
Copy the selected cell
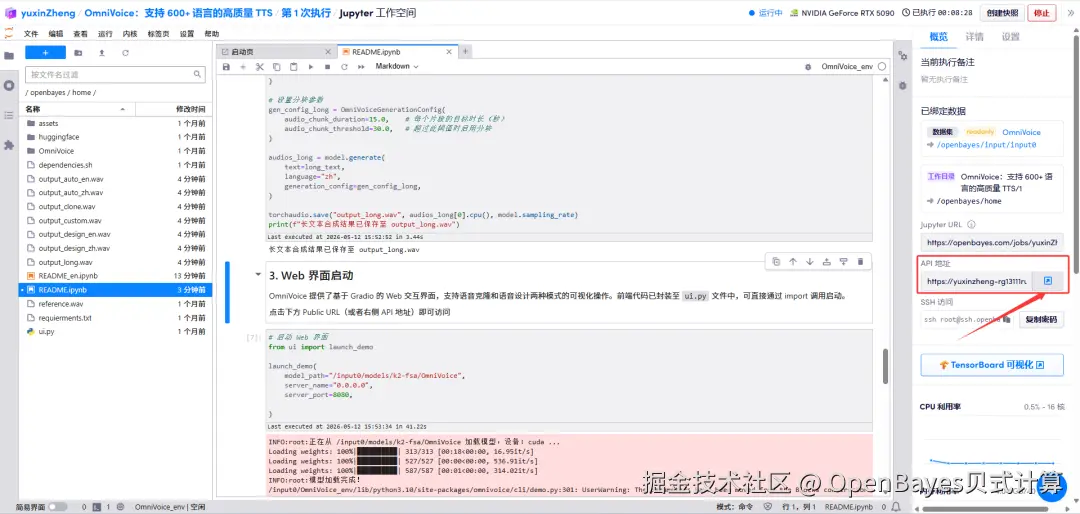[276, 67]
